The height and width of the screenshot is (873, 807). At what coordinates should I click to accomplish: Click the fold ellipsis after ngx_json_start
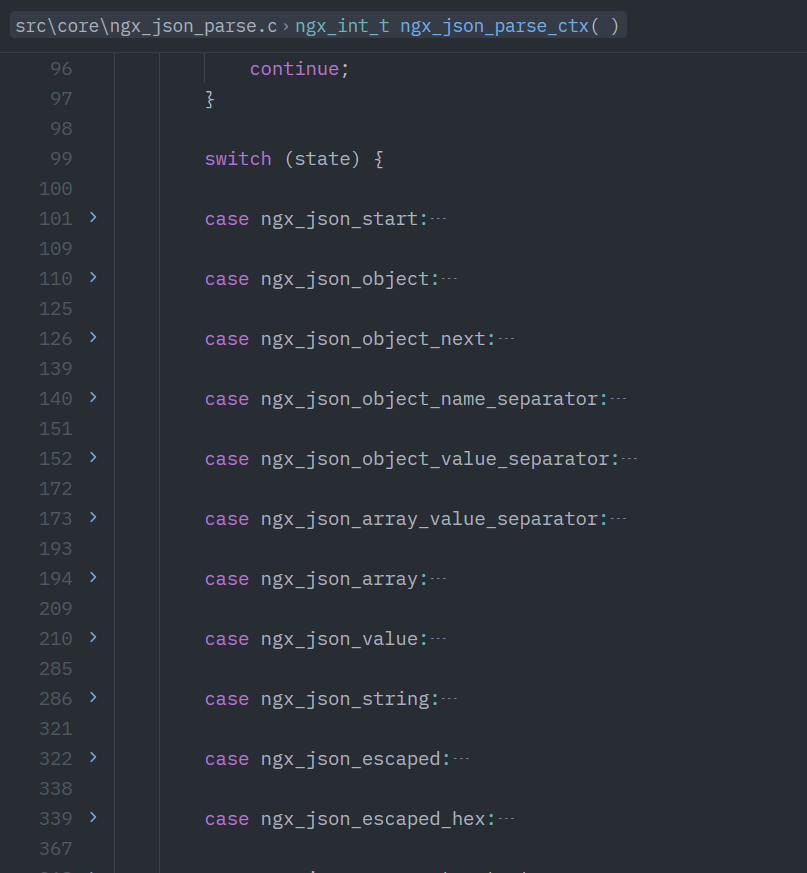click(x=438, y=219)
